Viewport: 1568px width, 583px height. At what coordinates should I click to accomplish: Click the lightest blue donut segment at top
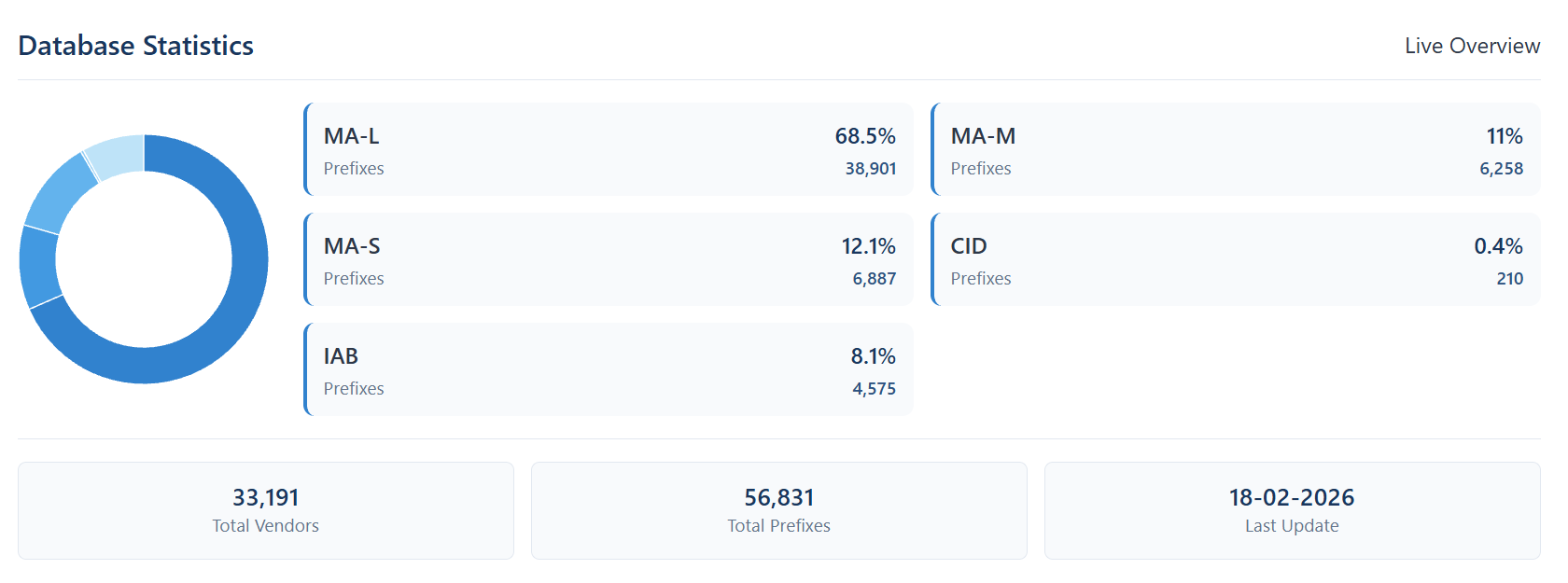(x=118, y=157)
